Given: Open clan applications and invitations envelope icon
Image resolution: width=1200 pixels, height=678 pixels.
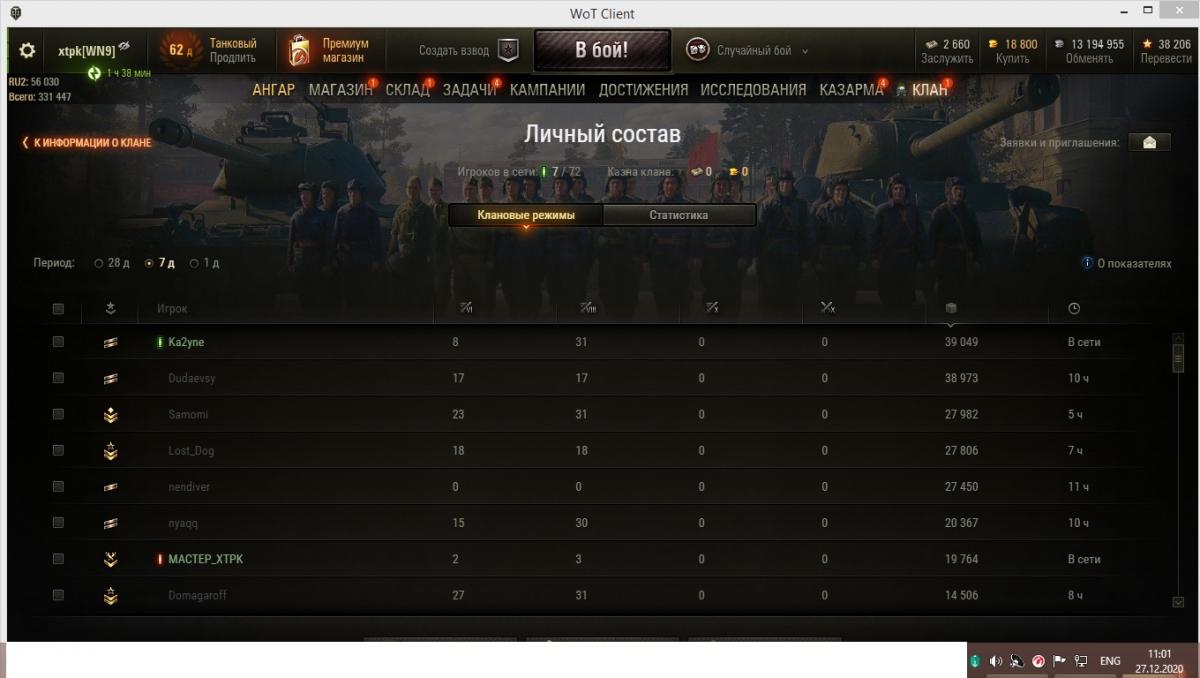Looking at the screenshot, I should pyautogui.click(x=1149, y=142).
